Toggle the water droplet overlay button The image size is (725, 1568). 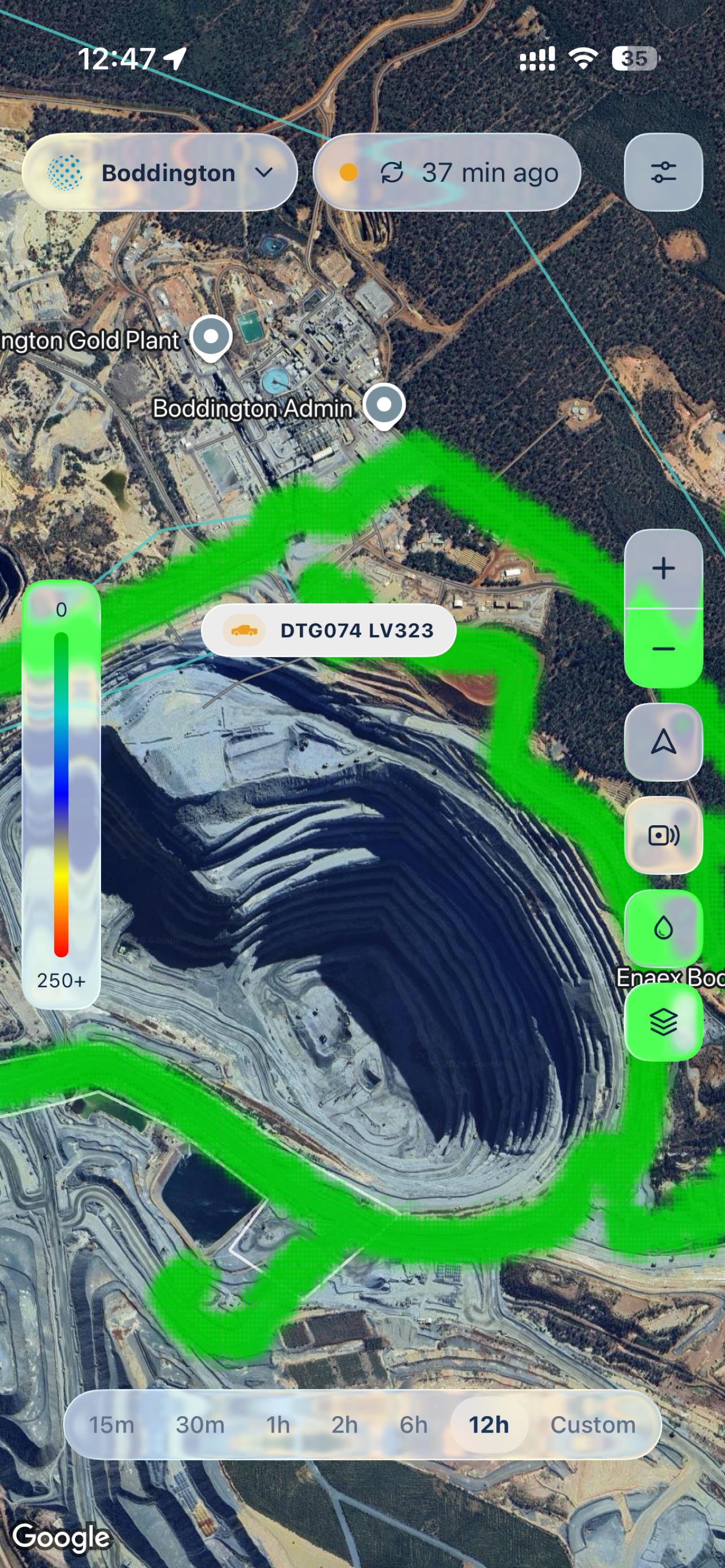pos(663,928)
